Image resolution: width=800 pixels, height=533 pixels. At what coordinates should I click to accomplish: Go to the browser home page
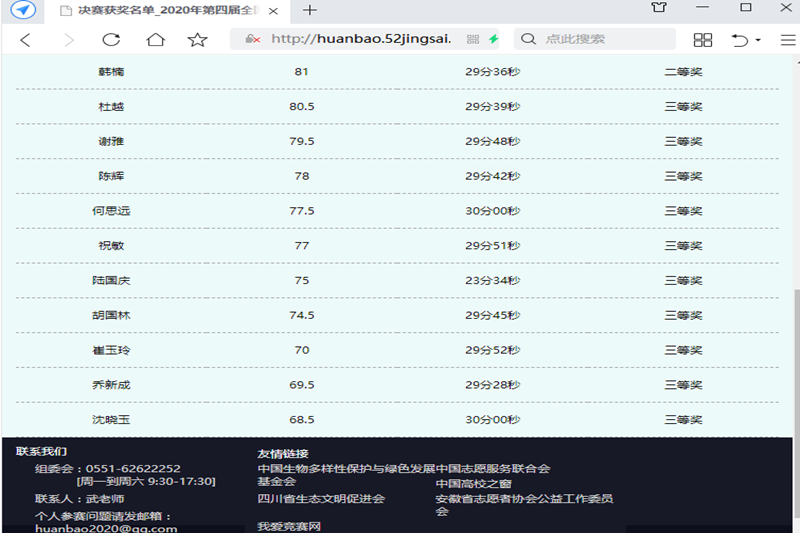click(x=155, y=40)
